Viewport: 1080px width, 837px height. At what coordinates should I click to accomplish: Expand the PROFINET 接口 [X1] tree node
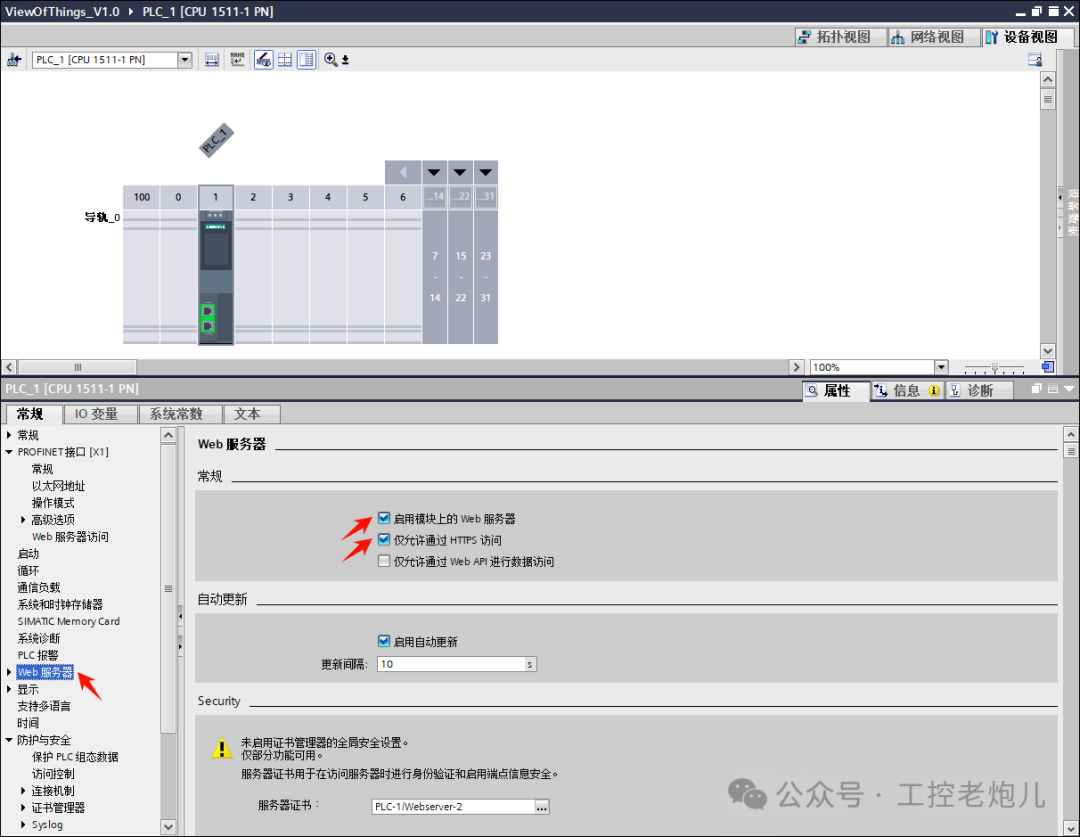[8, 451]
